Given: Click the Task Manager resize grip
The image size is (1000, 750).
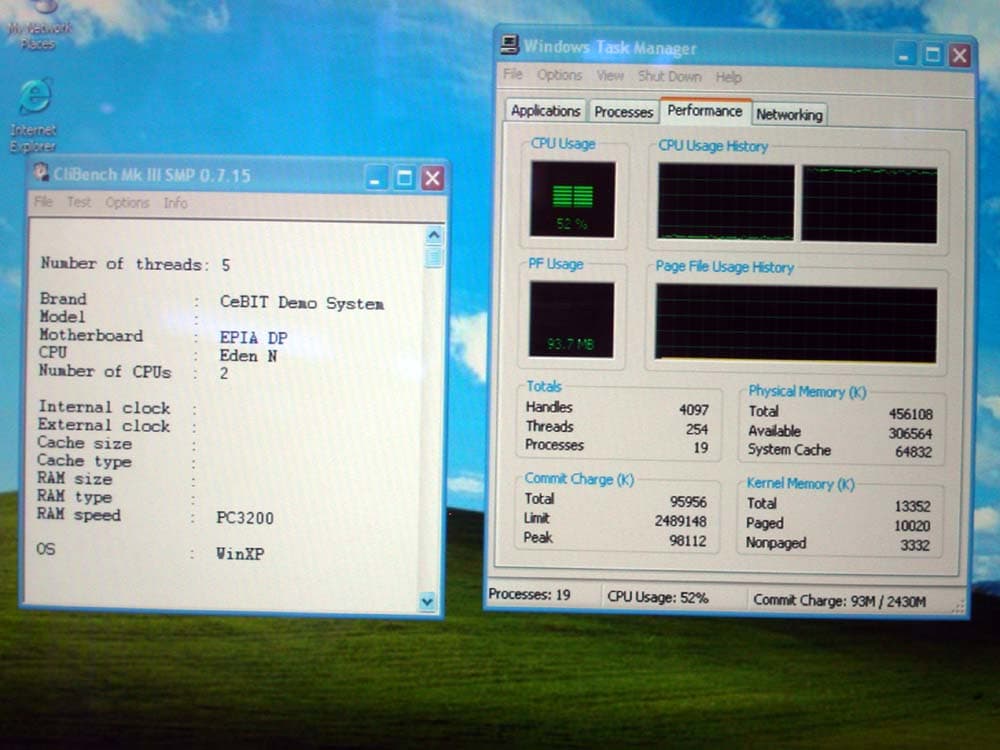Looking at the screenshot, I should pos(958,608).
